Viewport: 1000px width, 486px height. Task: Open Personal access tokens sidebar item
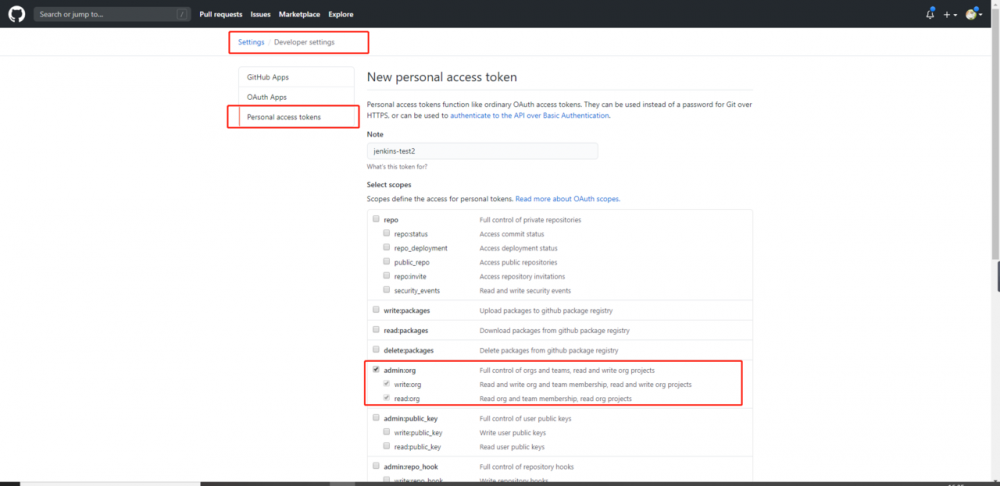(284, 117)
